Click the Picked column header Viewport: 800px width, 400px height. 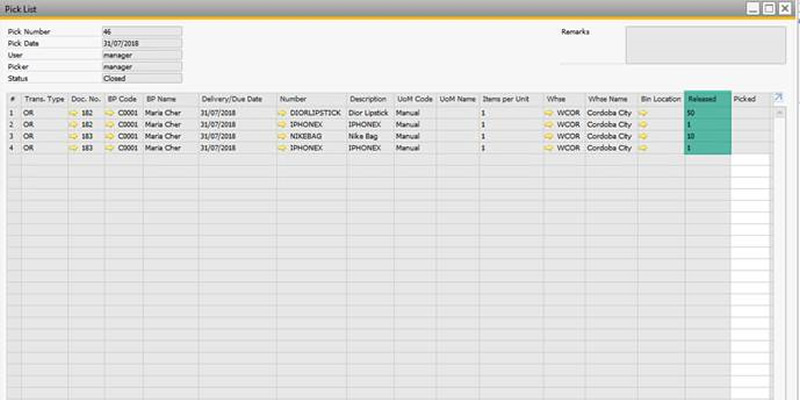pyautogui.click(x=748, y=100)
